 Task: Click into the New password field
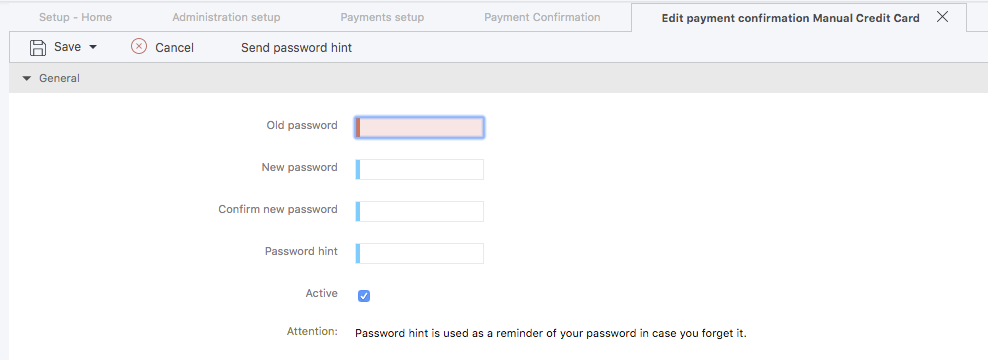pyautogui.click(x=420, y=170)
